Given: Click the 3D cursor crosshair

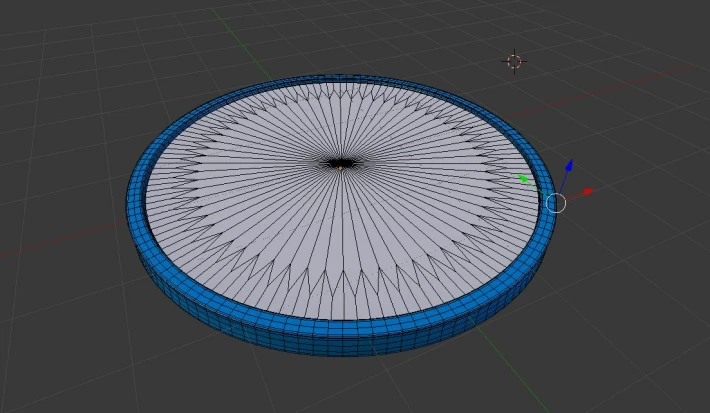Looking at the screenshot, I should (x=514, y=61).
